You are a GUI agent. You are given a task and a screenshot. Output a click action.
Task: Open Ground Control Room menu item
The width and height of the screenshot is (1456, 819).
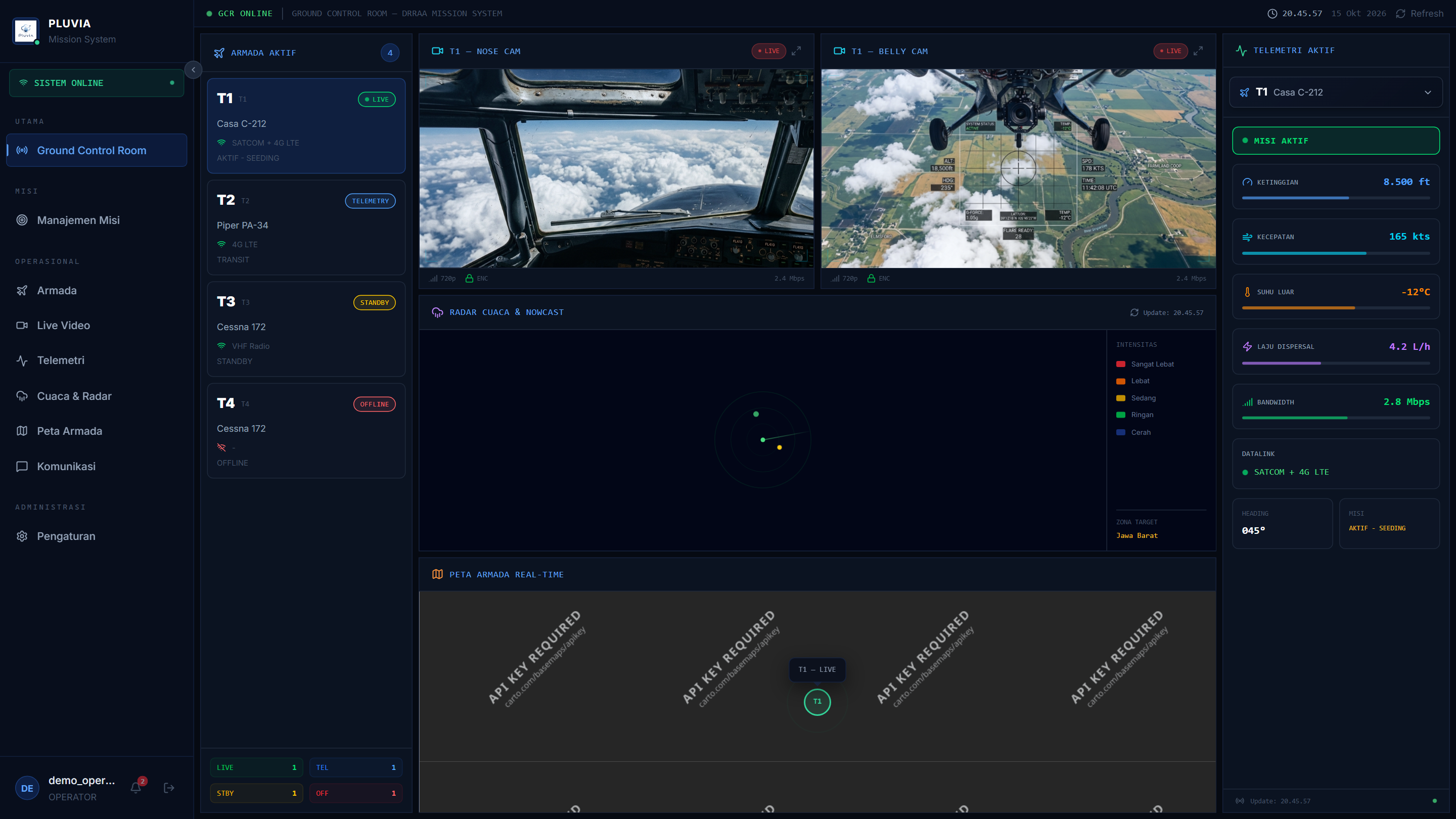pyautogui.click(x=97, y=150)
